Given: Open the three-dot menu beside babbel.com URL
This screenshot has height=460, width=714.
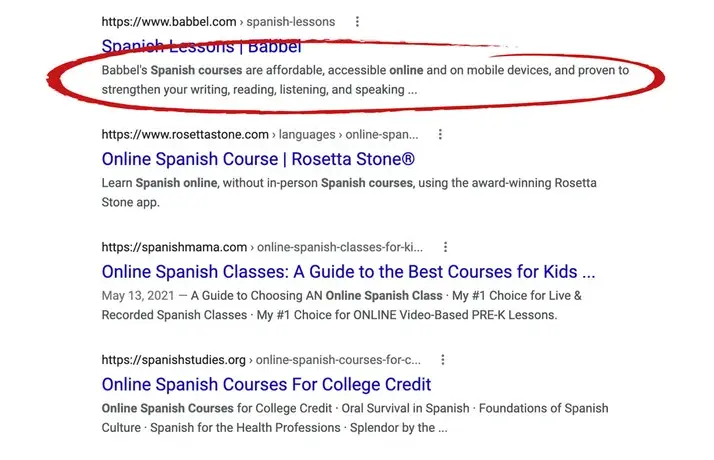Looking at the screenshot, I should pos(357,21).
